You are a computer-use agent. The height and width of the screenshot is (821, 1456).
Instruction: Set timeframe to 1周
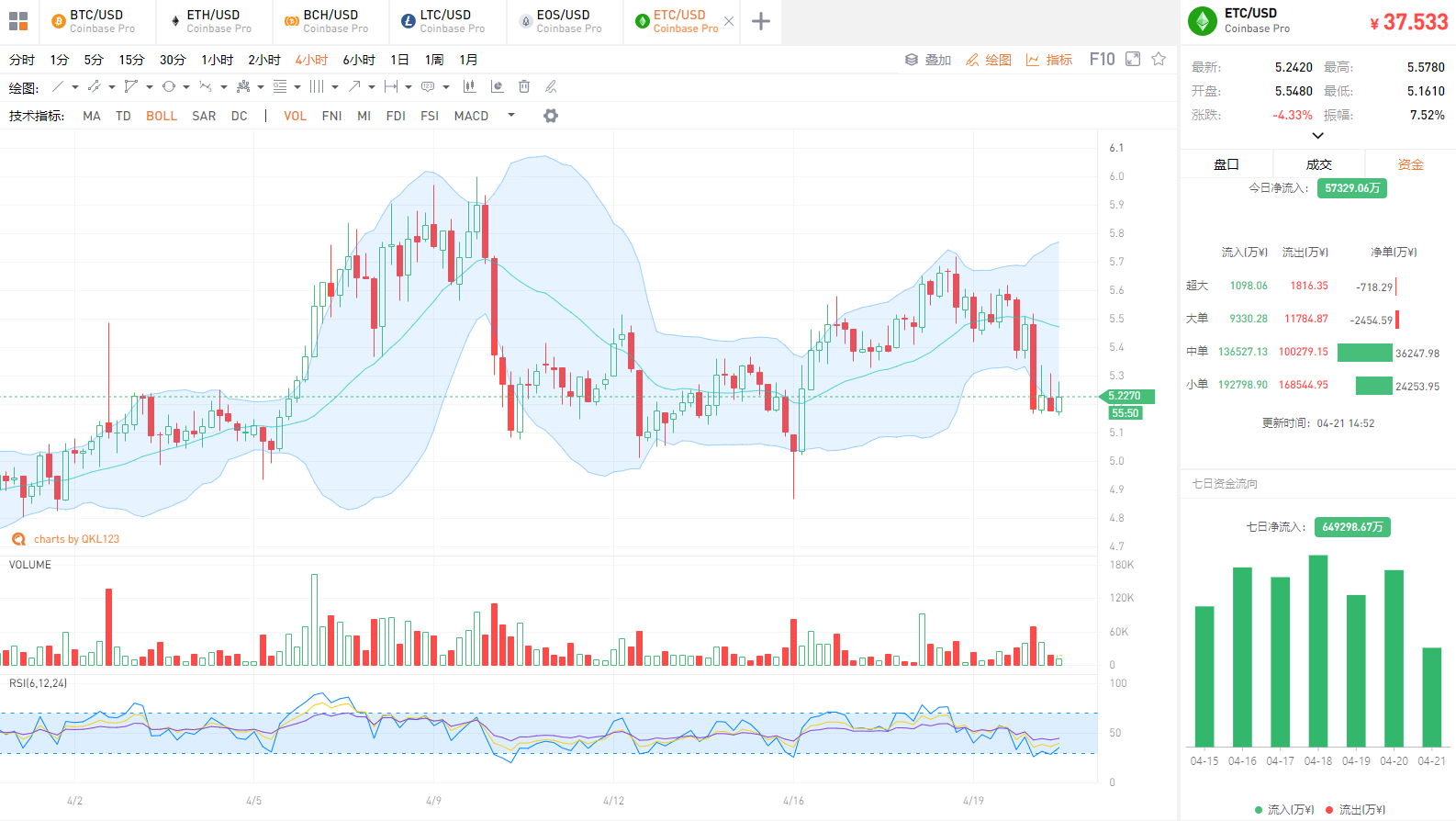click(434, 60)
